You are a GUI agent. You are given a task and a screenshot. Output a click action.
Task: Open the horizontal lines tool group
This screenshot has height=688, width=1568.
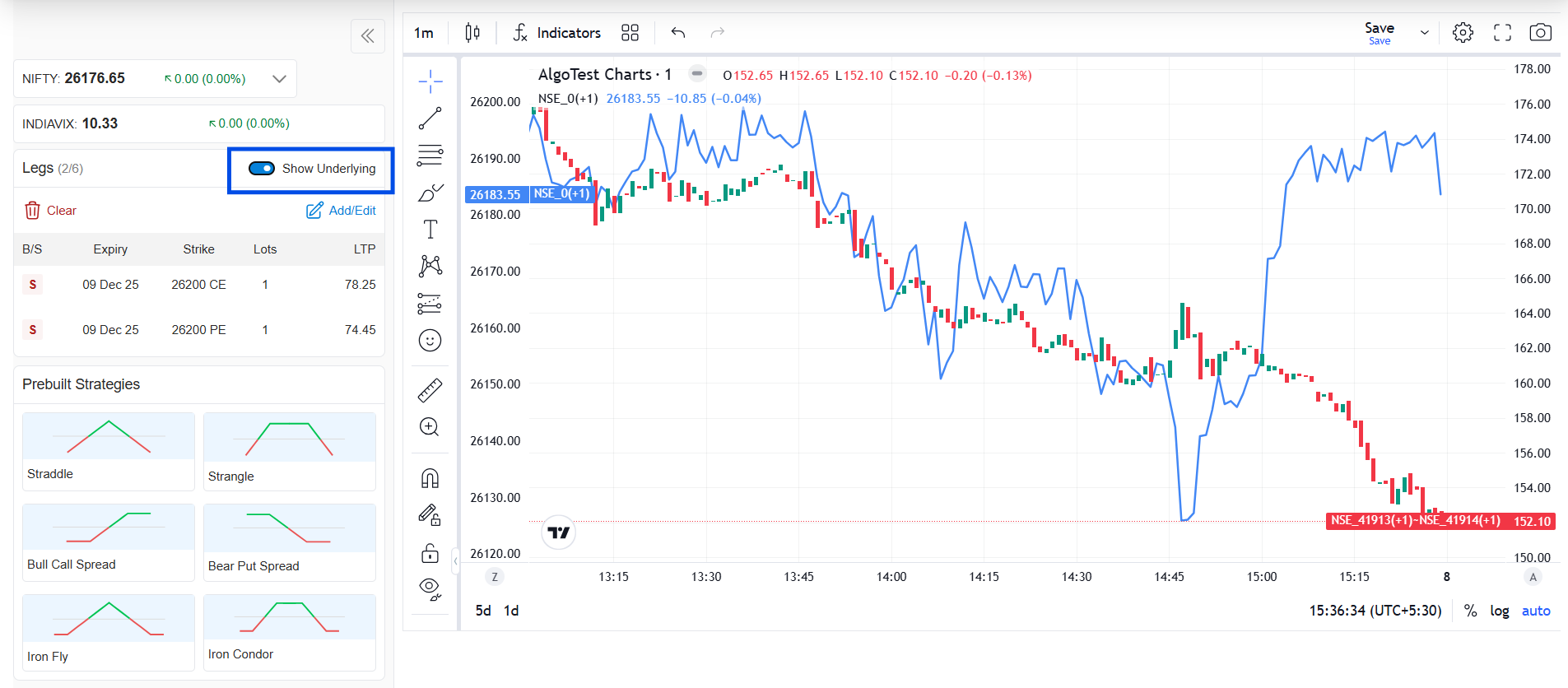[x=430, y=156]
